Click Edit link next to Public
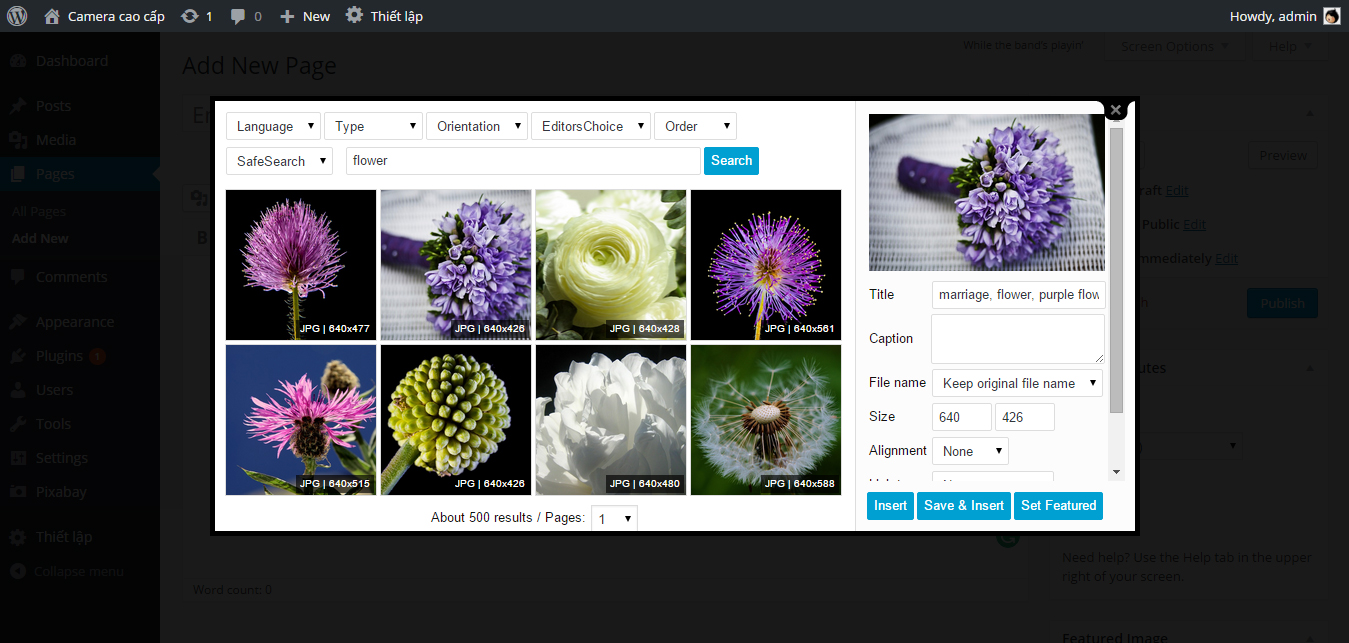1349x643 pixels. tap(1194, 224)
